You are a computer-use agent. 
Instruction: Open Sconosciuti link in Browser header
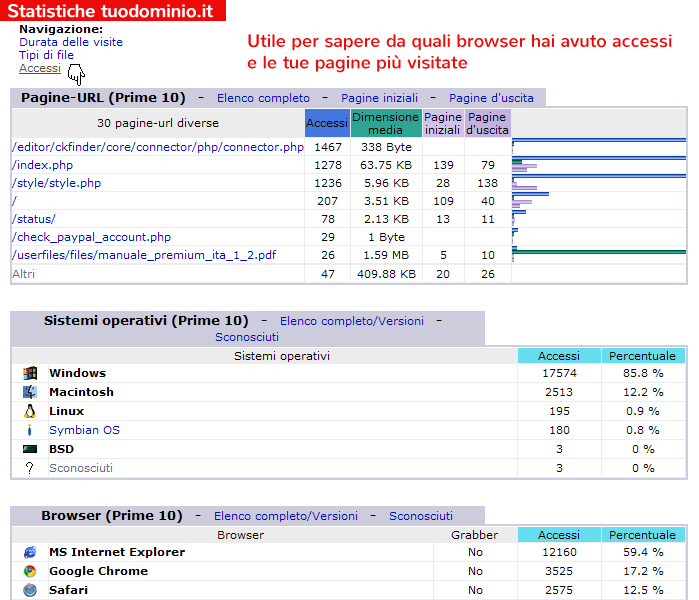point(421,516)
